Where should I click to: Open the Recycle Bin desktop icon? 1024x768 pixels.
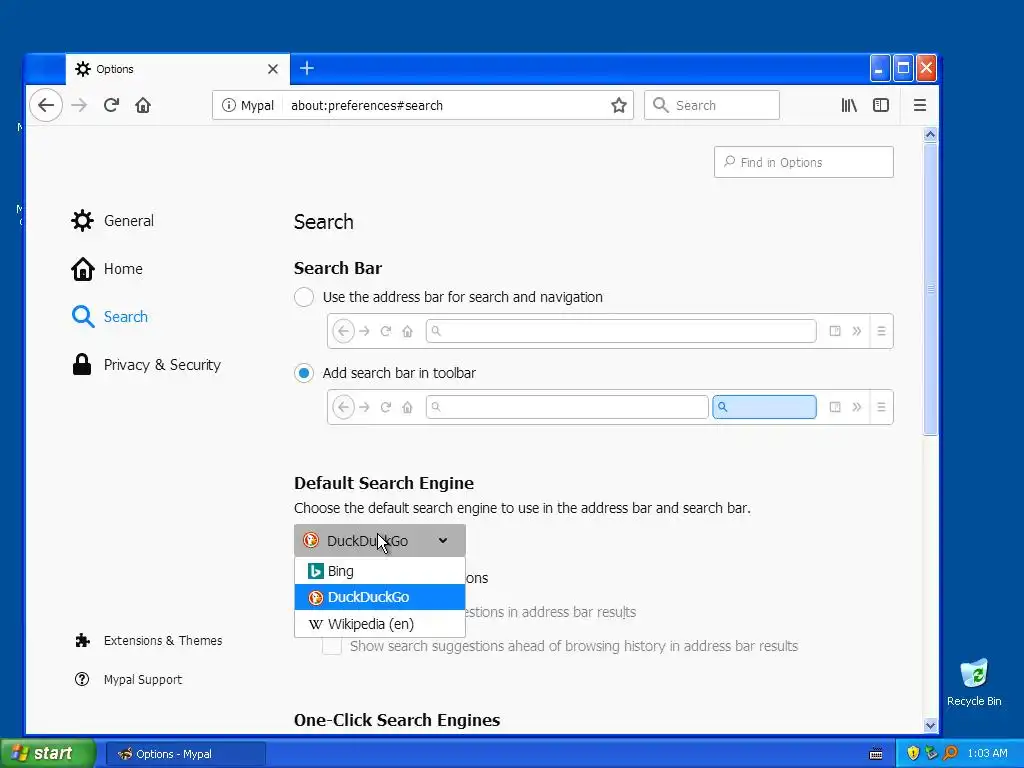coord(974,682)
